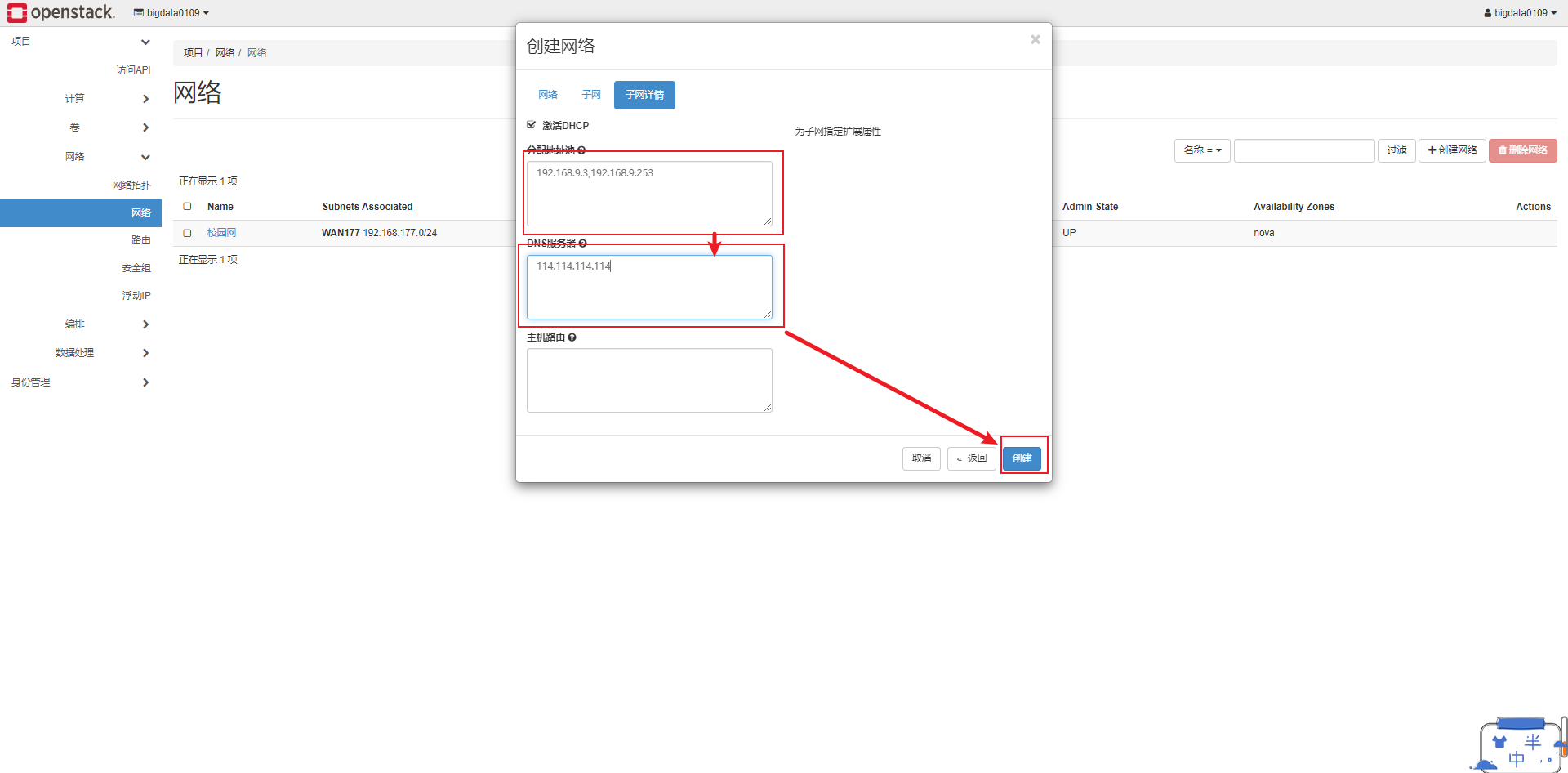The image size is (1568, 773).
Task: Expand the 身份管理 sidebar section
Action: pyautogui.click(x=81, y=382)
